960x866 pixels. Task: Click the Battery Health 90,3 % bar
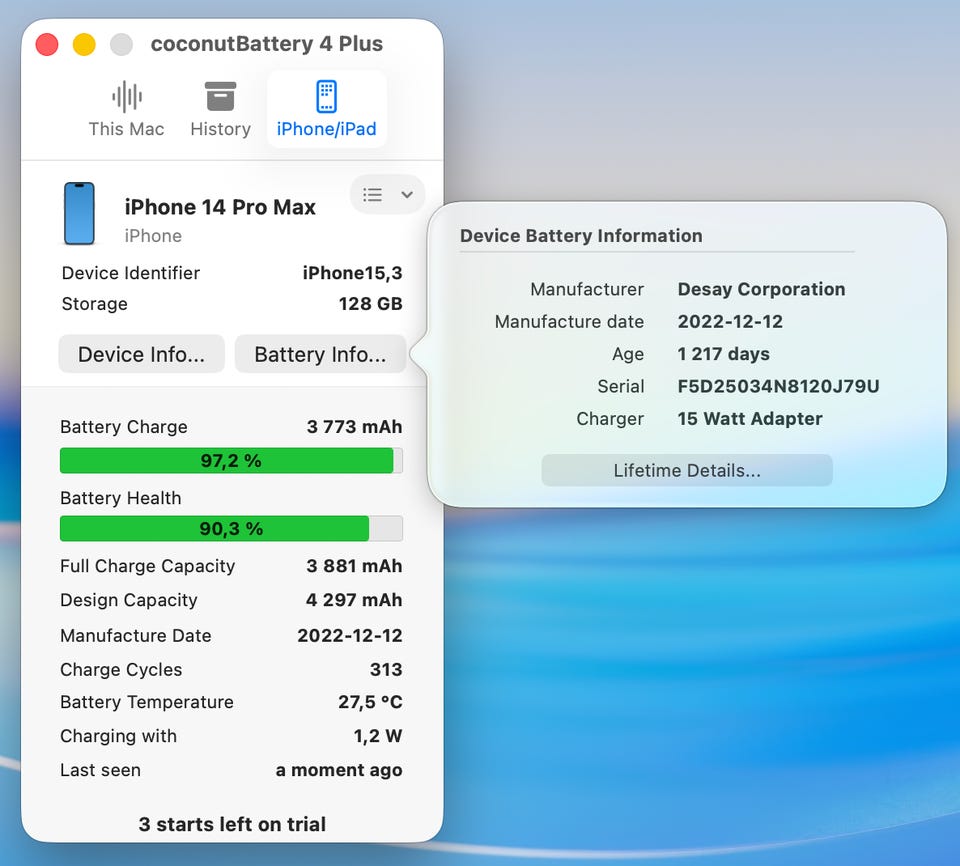click(231, 529)
